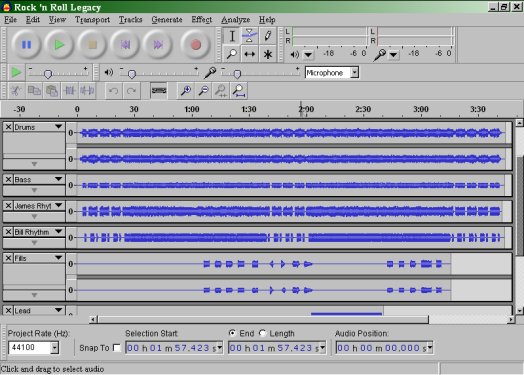This screenshot has height=375, width=524.
Task: Open the James Rhyt track dropdown
Action: [58, 205]
